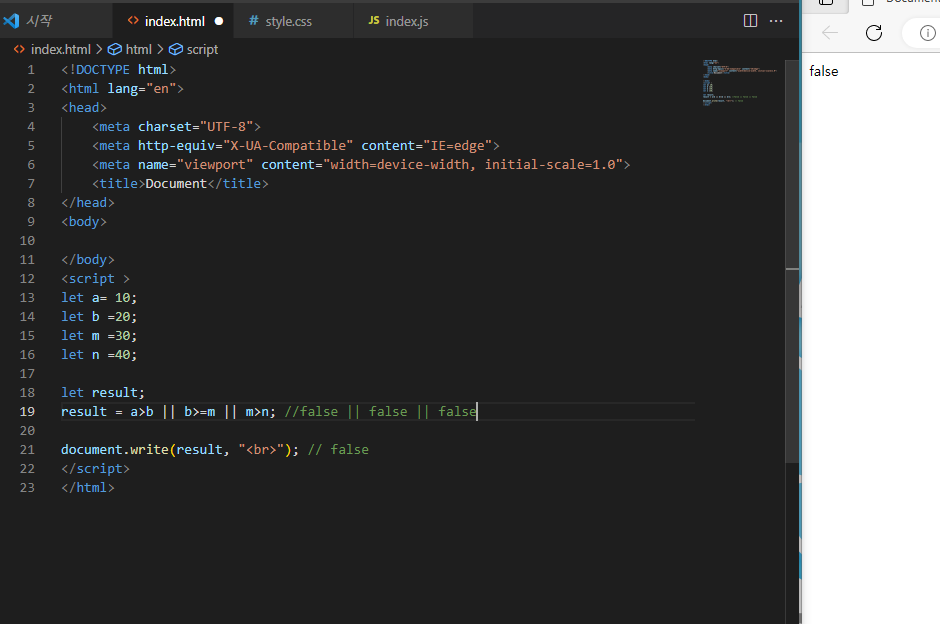Click the browser back arrow
The width and height of the screenshot is (940, 624).
tap(830, 32)
